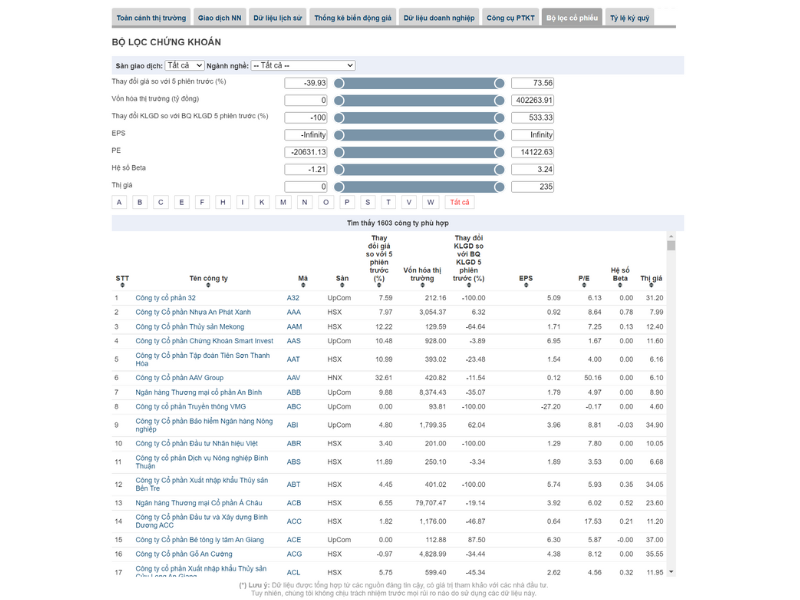Filter companies by letter B
Viewport: 800px width, 600px height.
click(139, 202)
